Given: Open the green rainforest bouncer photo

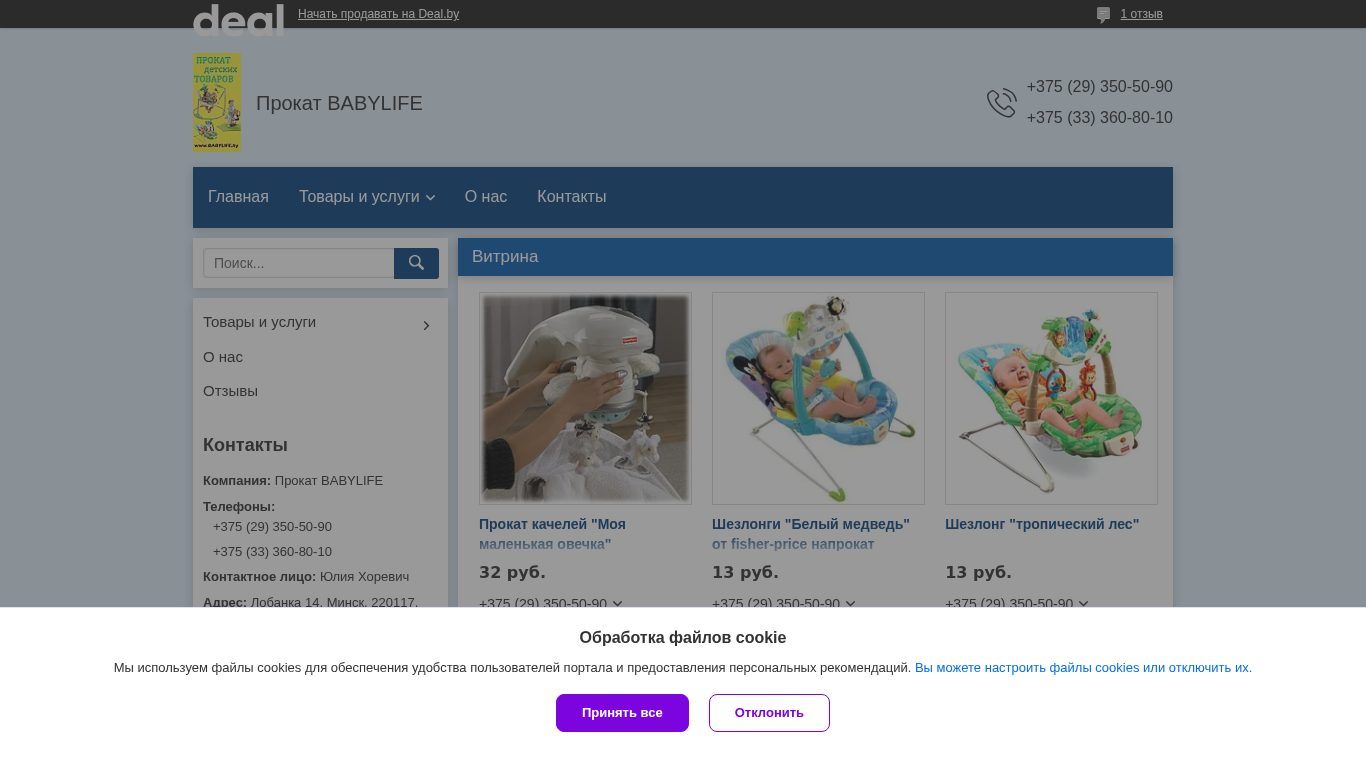Looking at the screenshot, I should pyautogui.click(x=1051, y=398).
